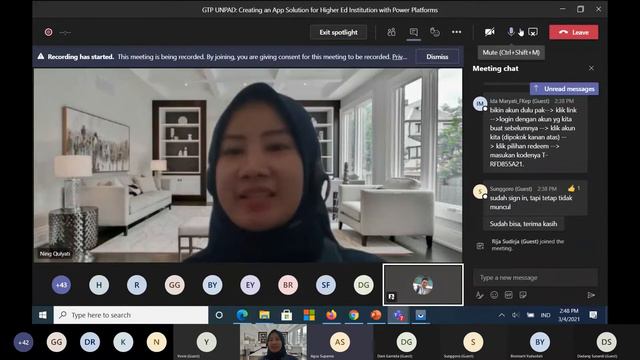Viewport: 640px width, 360px height.
Task: Open File Explorer from the taskbar
Action: point(264,315)
